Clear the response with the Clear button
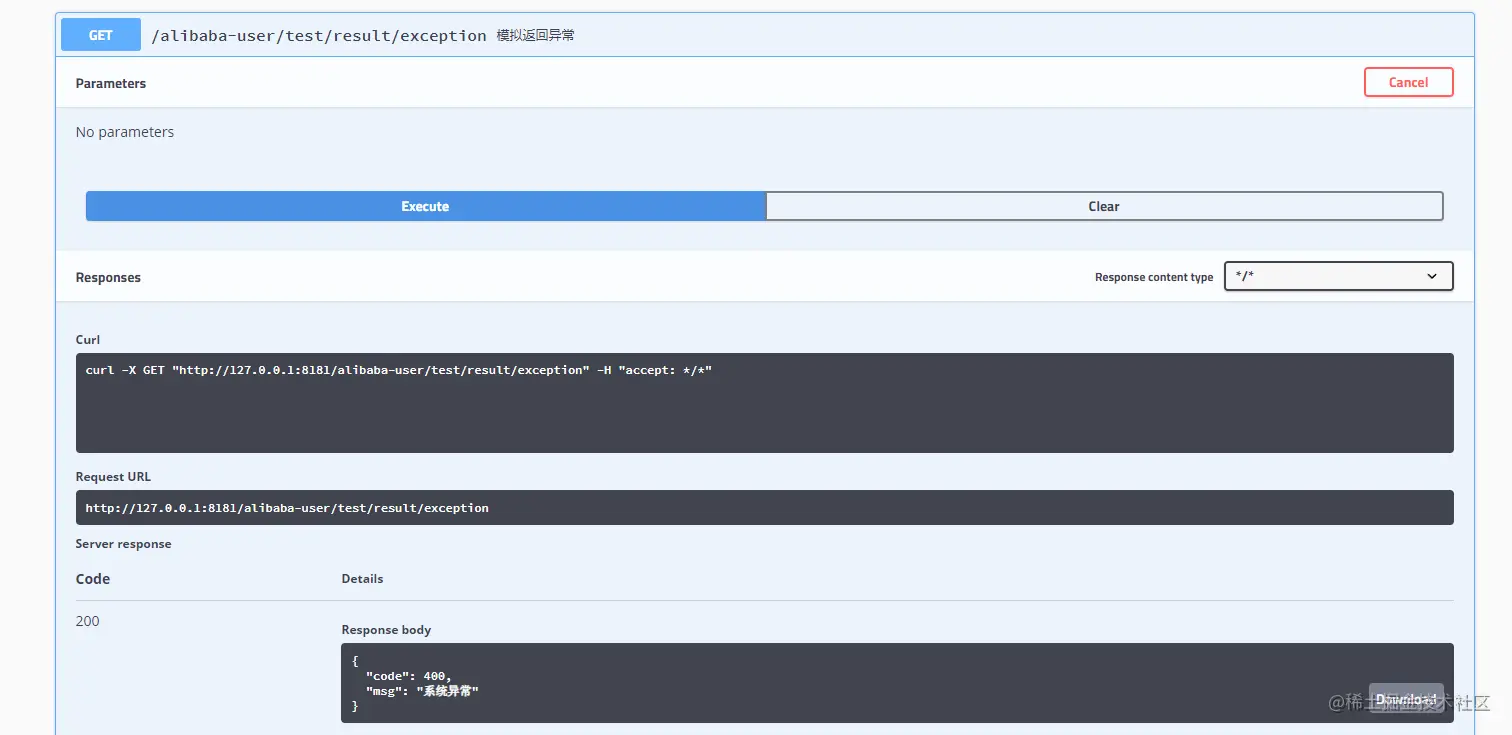 point(1104,206)
